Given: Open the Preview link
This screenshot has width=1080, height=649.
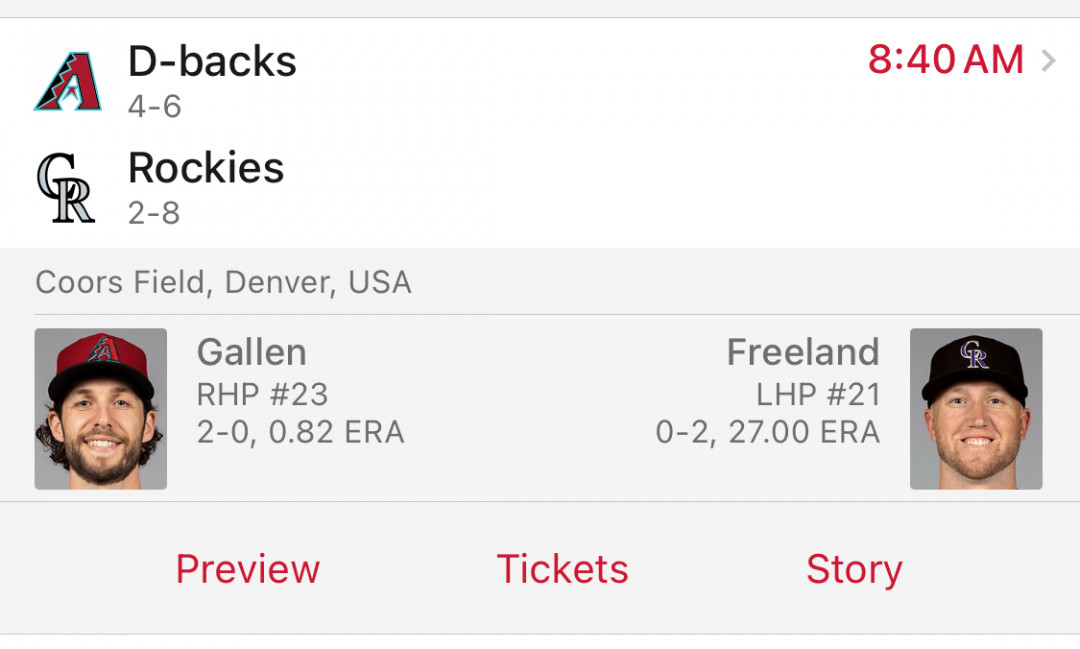Looking at the screenshot, I should (248, 569).
